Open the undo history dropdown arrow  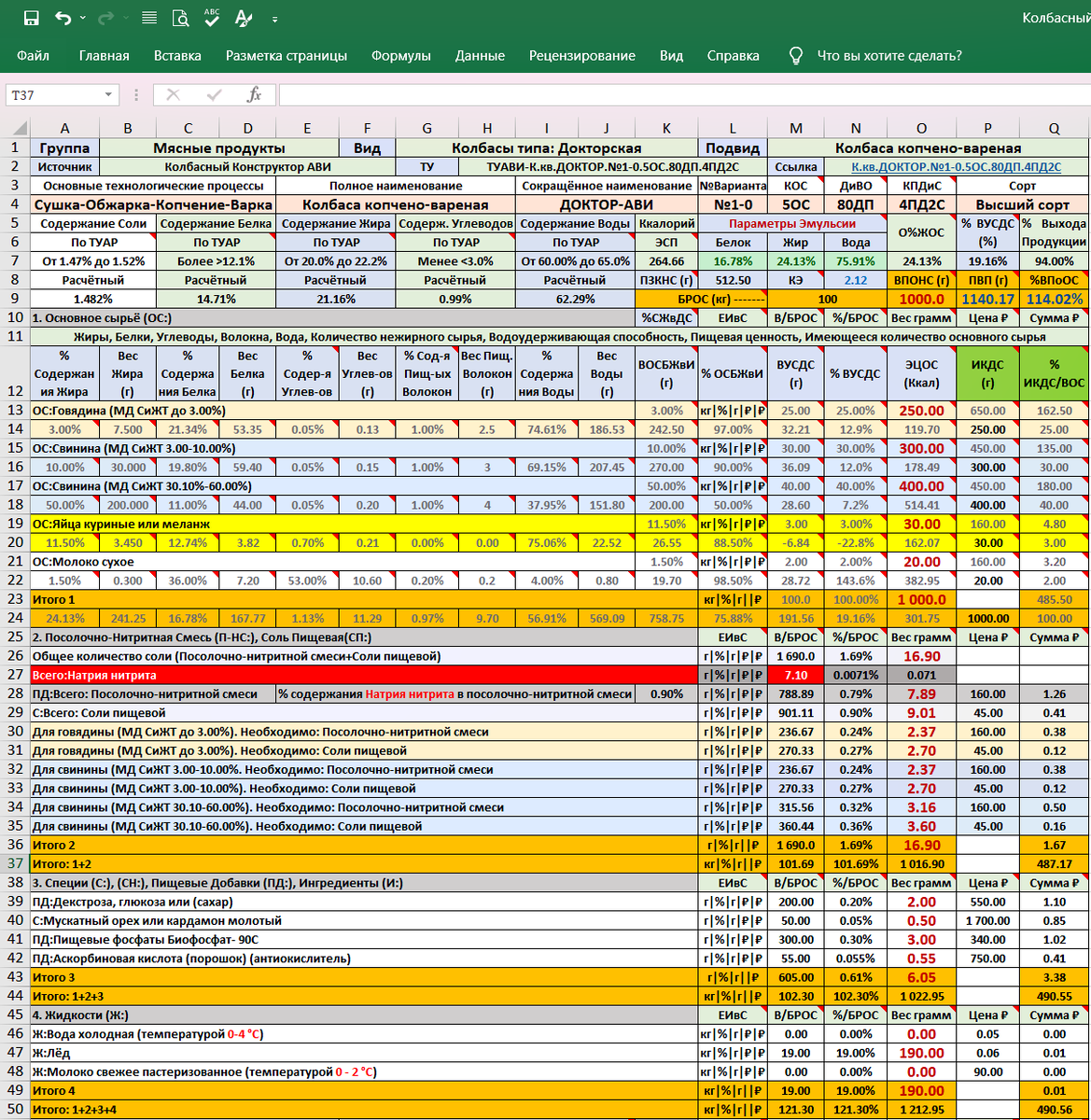tap(83, 19)
